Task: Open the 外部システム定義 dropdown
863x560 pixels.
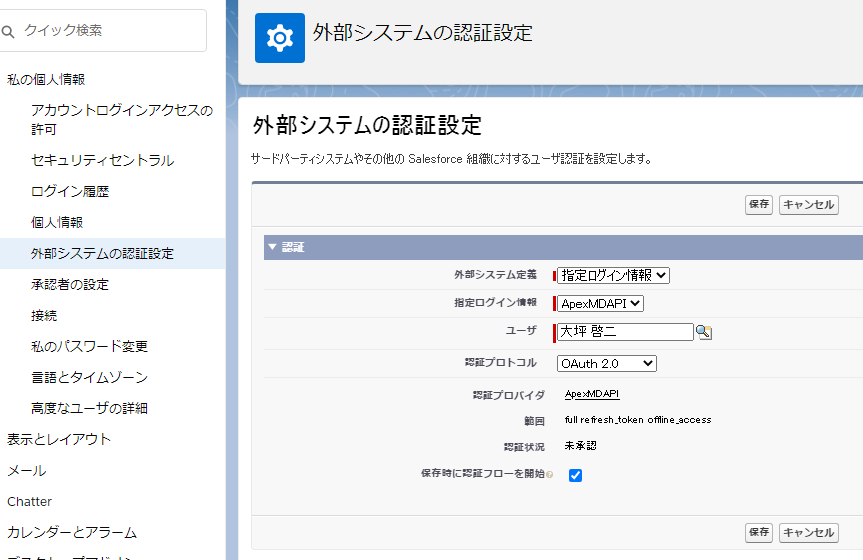Action: point(613,275)
